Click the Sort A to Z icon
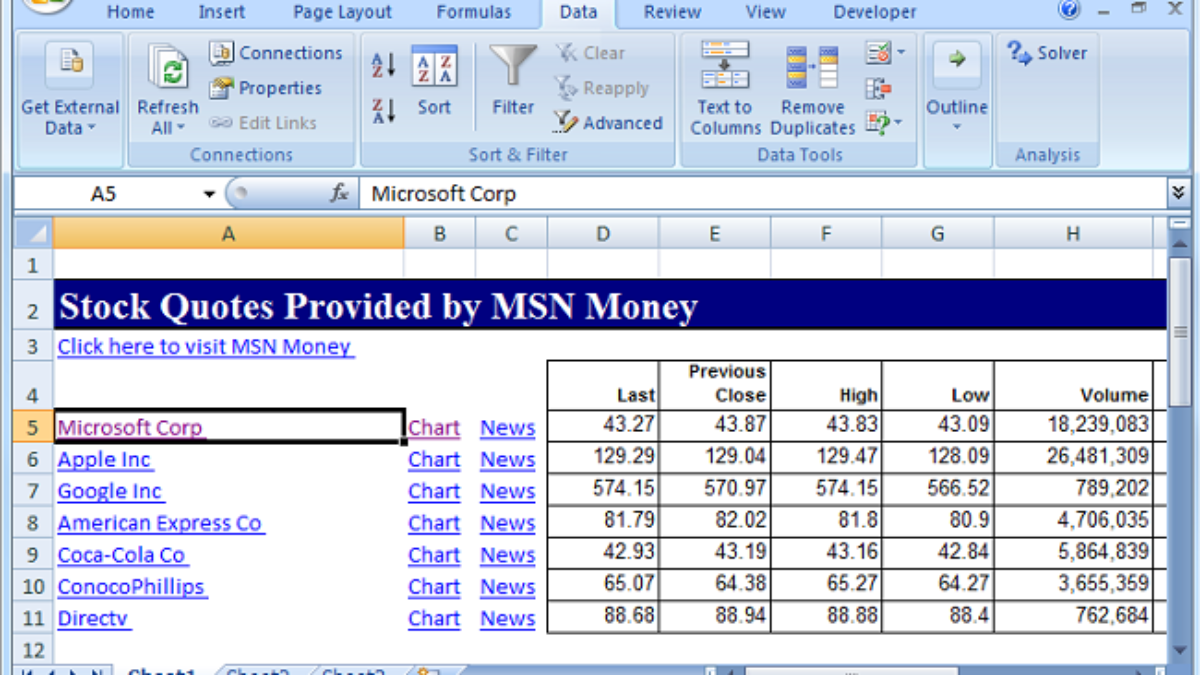The image size is (1200, 675). 384,66
